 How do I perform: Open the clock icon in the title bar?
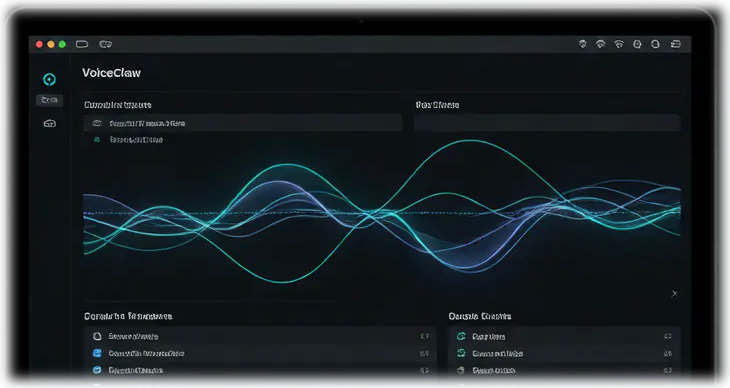pos(637,44)
